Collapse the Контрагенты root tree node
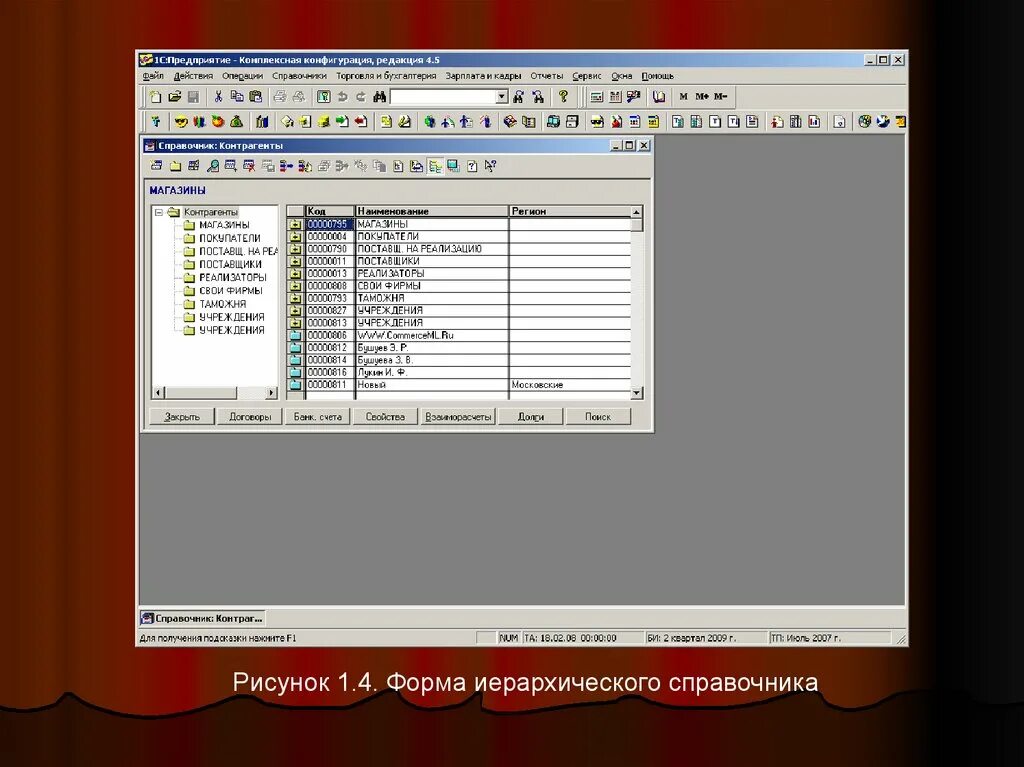The image size is (1024, 767). click(x=158, y=212)
